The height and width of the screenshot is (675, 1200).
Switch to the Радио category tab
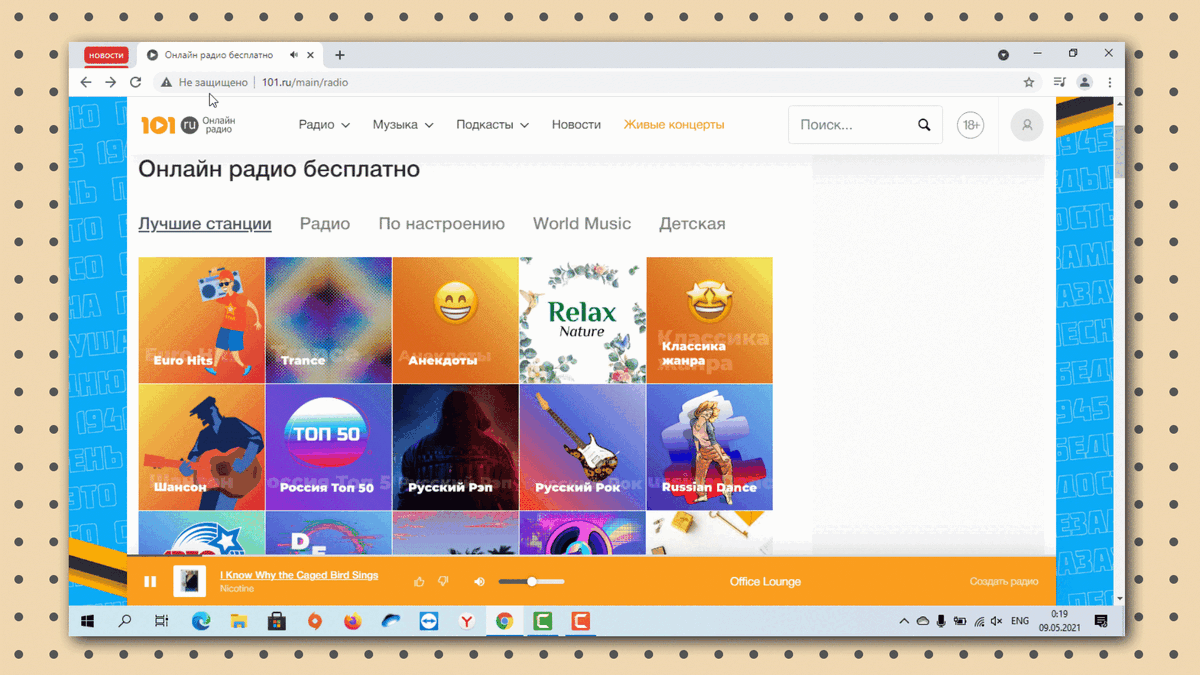pos(325,224)
